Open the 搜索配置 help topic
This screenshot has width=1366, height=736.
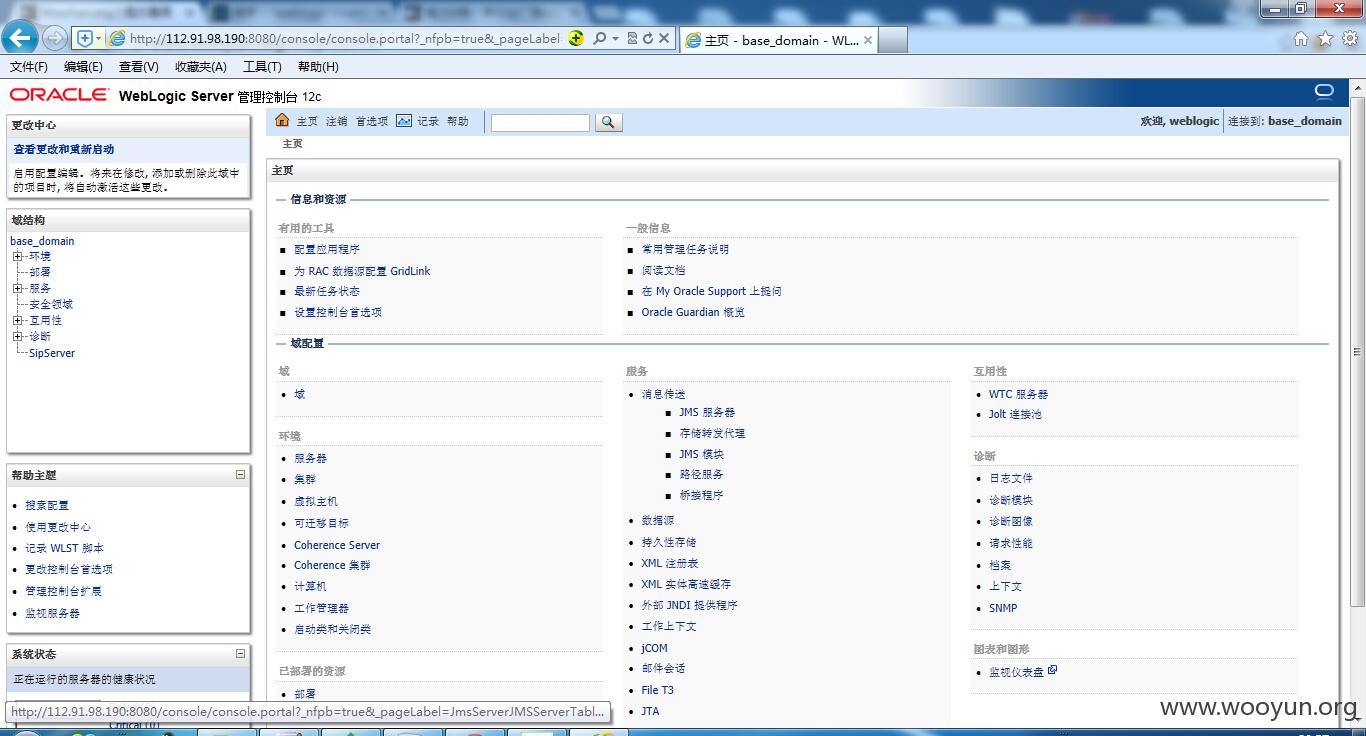pyautogui.click(x=47, y=506)
